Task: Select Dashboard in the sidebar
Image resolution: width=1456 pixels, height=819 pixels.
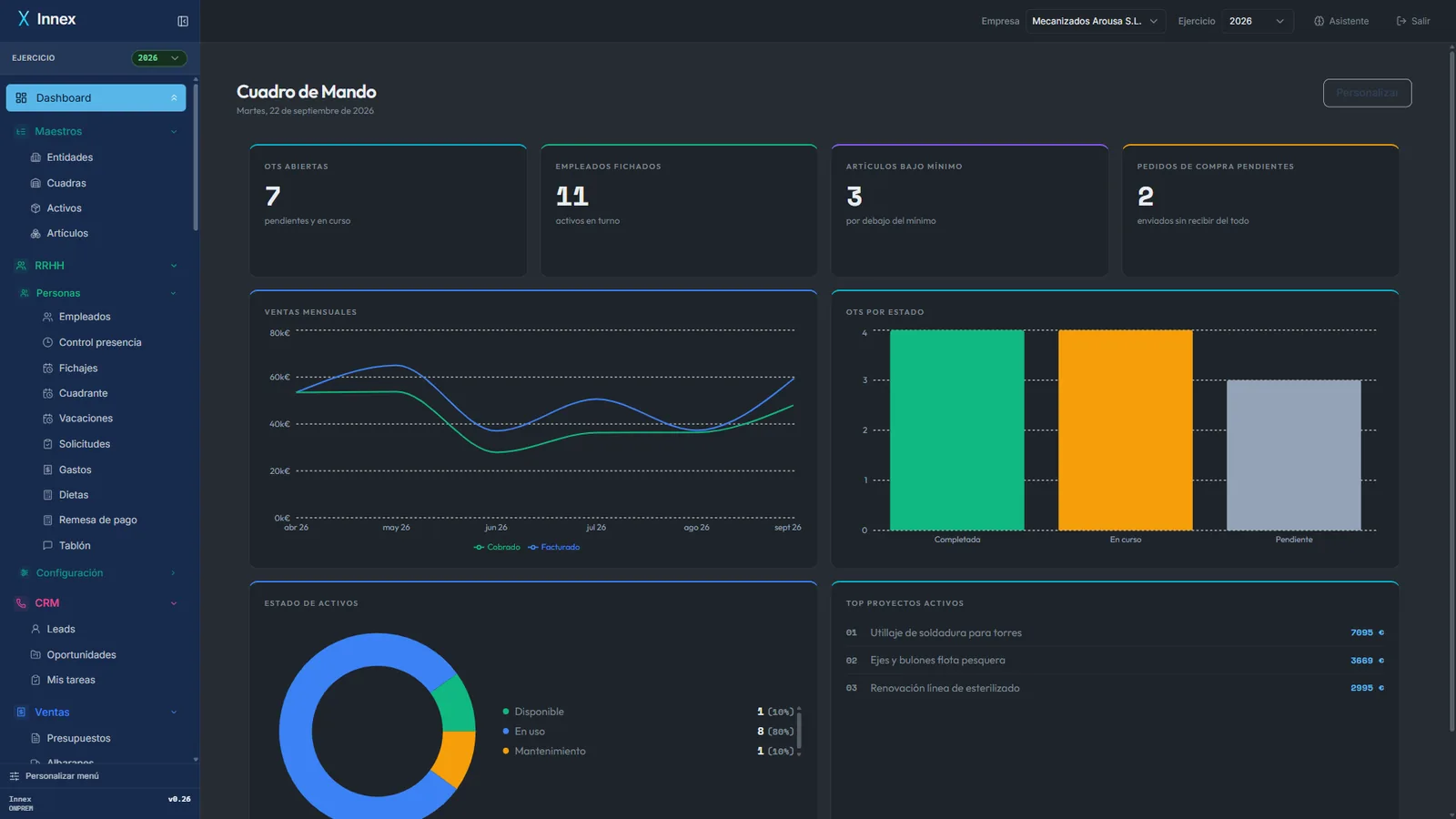Action: click(x=96, y=98)
